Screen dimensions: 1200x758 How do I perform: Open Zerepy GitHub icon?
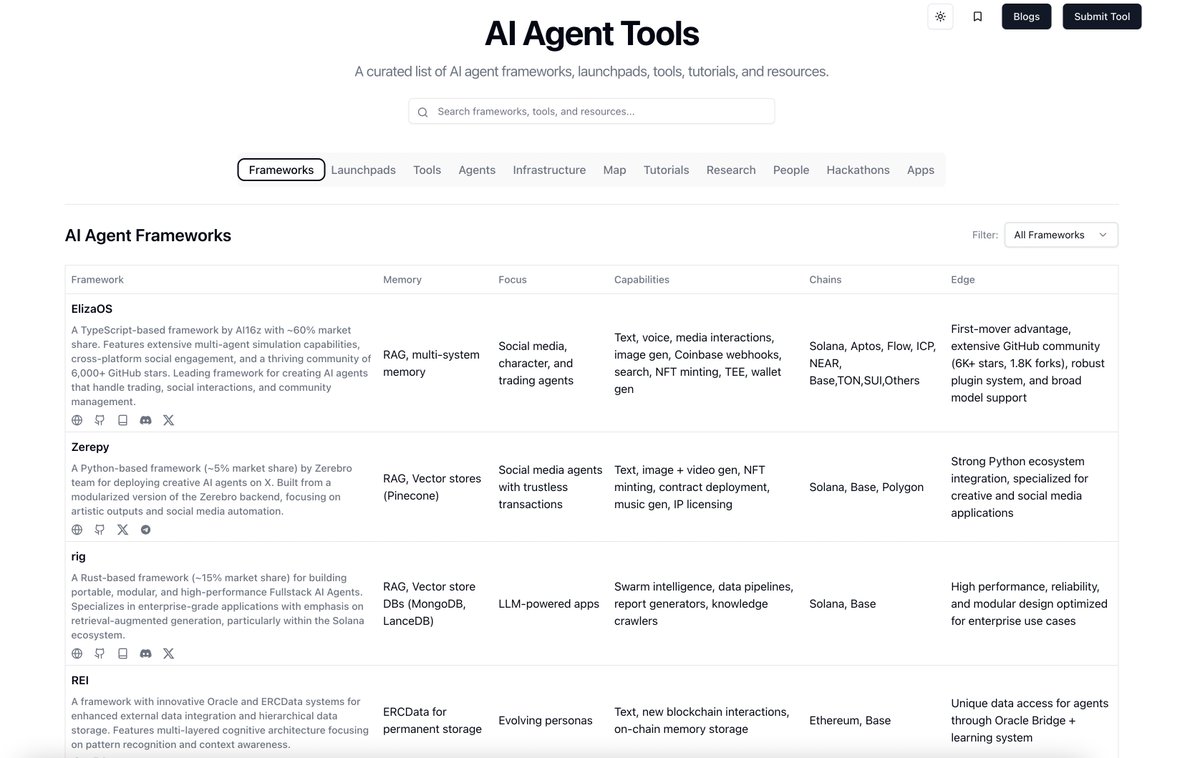point(100,530)
